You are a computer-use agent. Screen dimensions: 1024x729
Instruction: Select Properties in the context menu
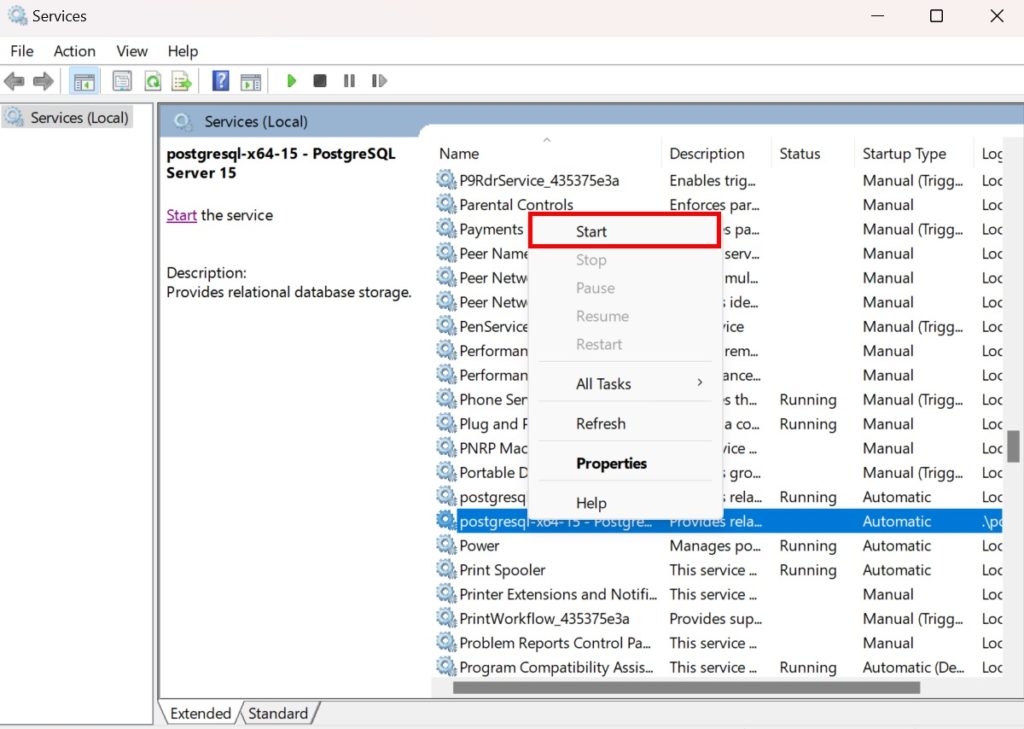click(x=611, y=464)
